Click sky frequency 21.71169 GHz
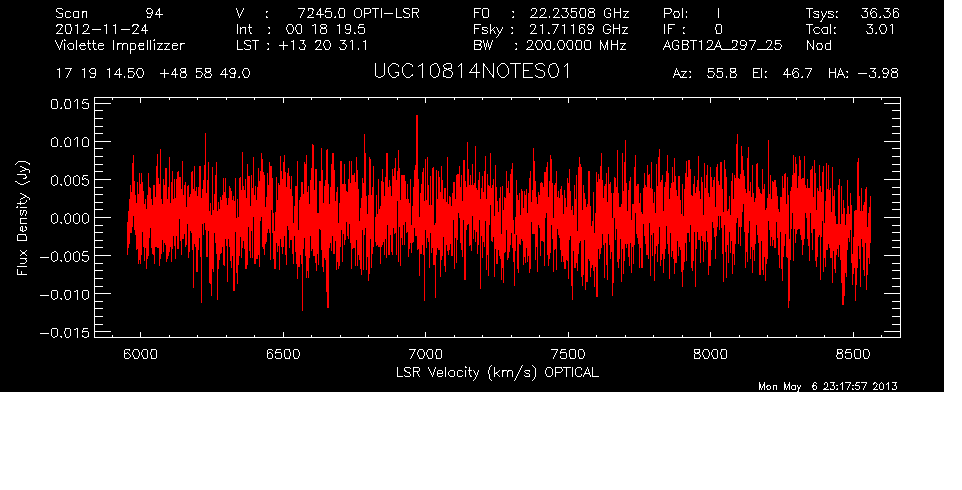962x490 pixels. point(579,29)
